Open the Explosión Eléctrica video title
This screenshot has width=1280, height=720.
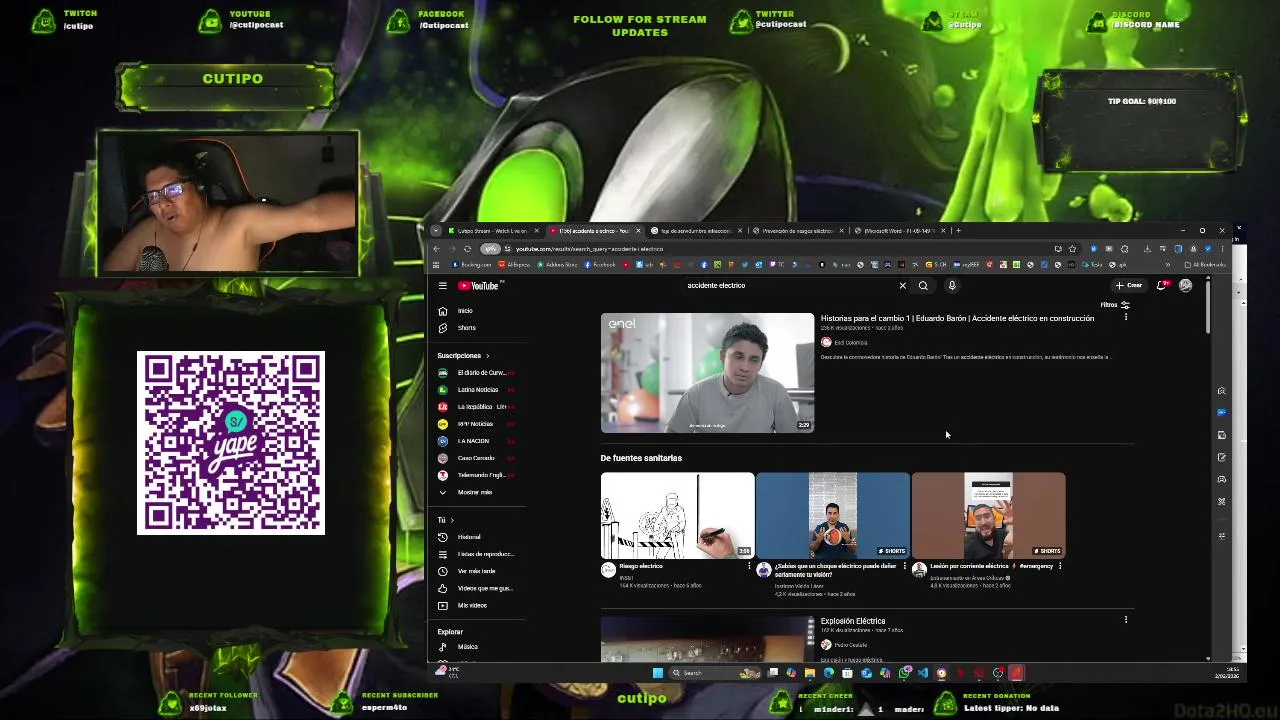pyautogui.click(x=853, y=621)
